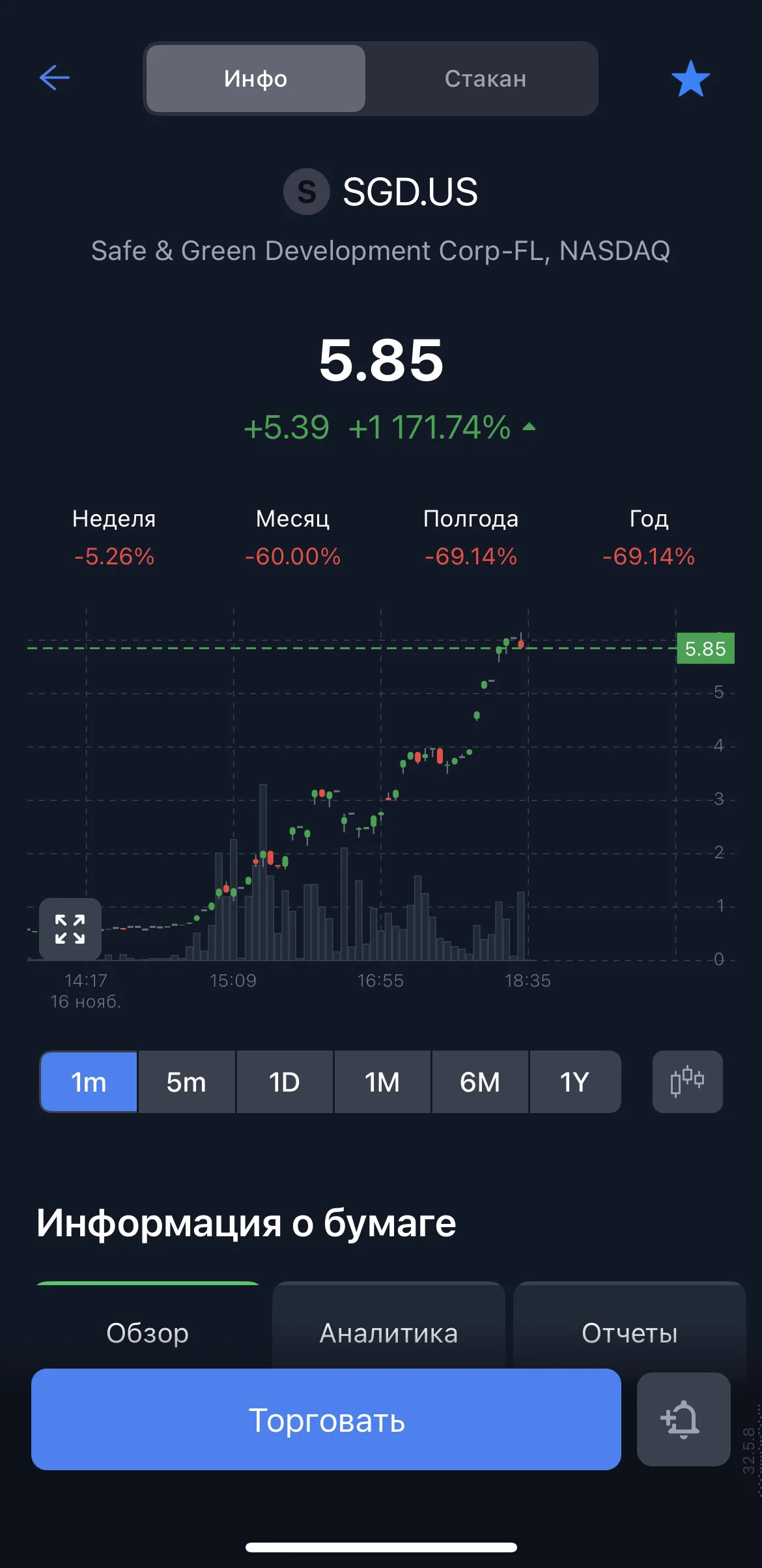Tap the 5.85 price label on chart
Screen dimensions: 762x1568
[x=705, y=648]
